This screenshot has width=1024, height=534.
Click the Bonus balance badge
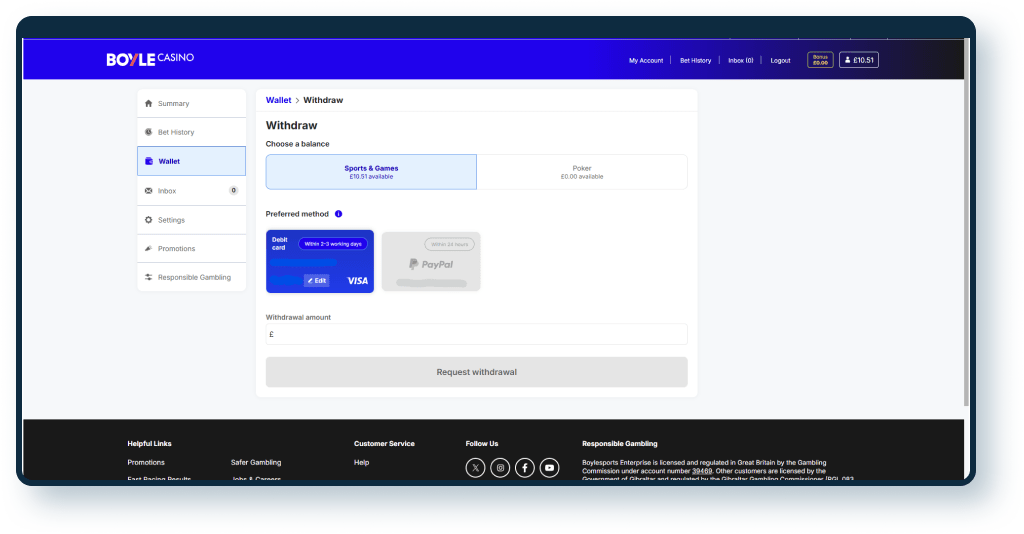[x=820, y=60]
